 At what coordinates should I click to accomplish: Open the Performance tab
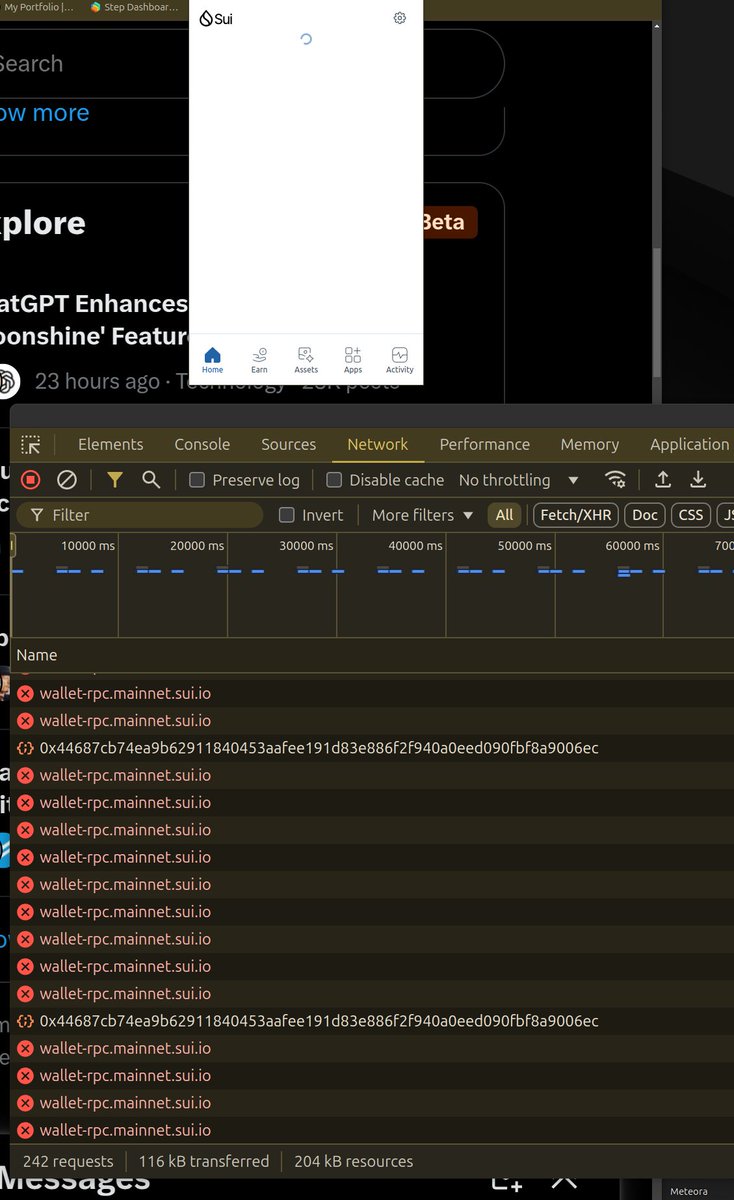tap(484, 444)
